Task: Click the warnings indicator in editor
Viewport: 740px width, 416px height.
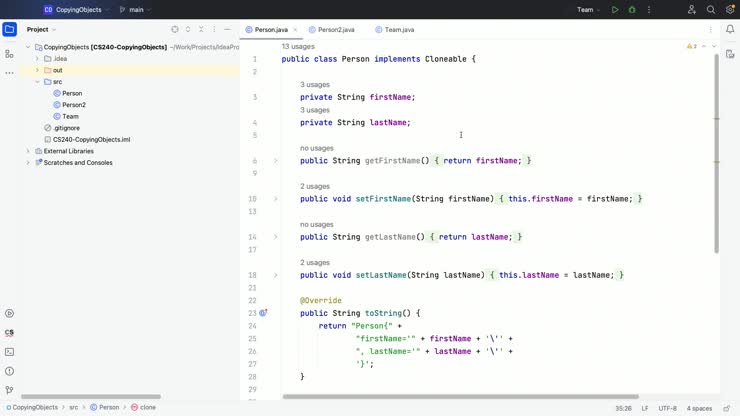Action: point(692,46)
